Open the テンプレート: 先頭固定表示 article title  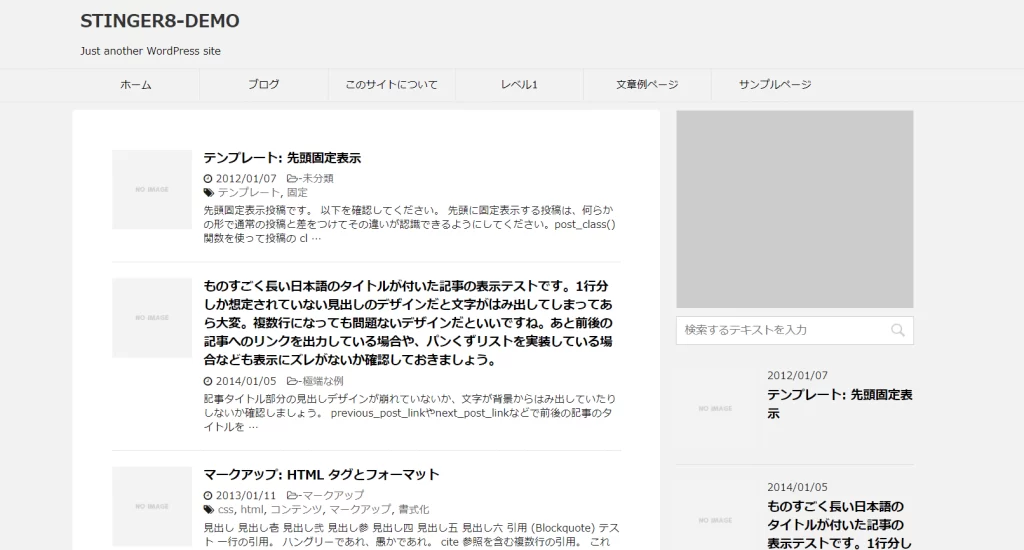pos(282,158)
